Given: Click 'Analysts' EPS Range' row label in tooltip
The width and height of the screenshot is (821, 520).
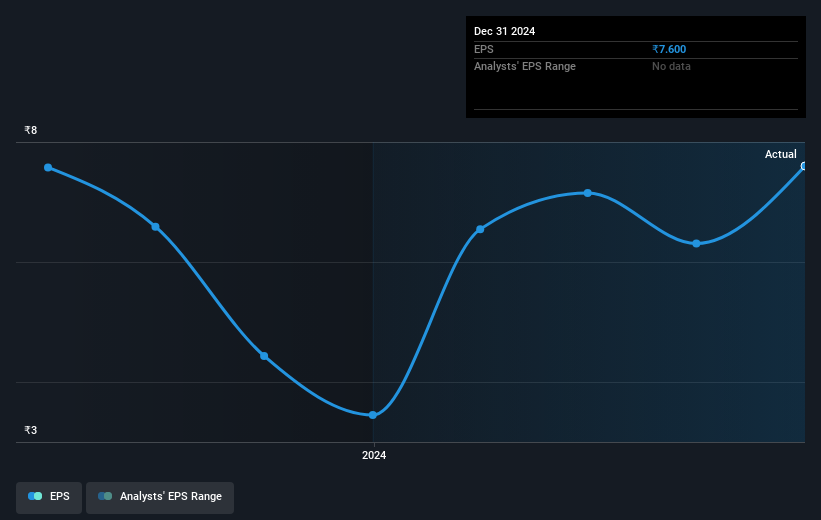Looking at the screenshot, I should (x=525, y=67).
